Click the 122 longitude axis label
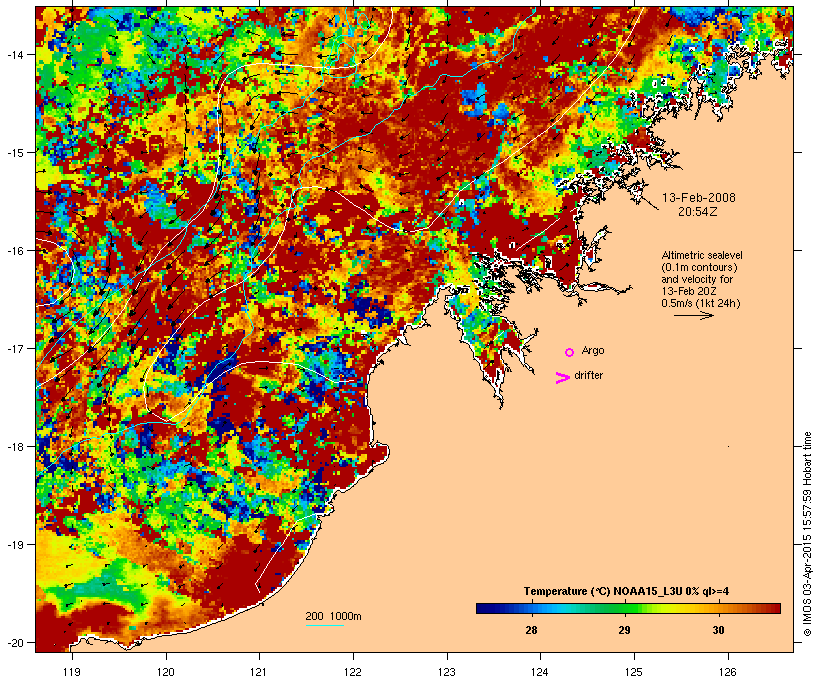This screenshot has height=680, width=820. [x=353, y=672]
